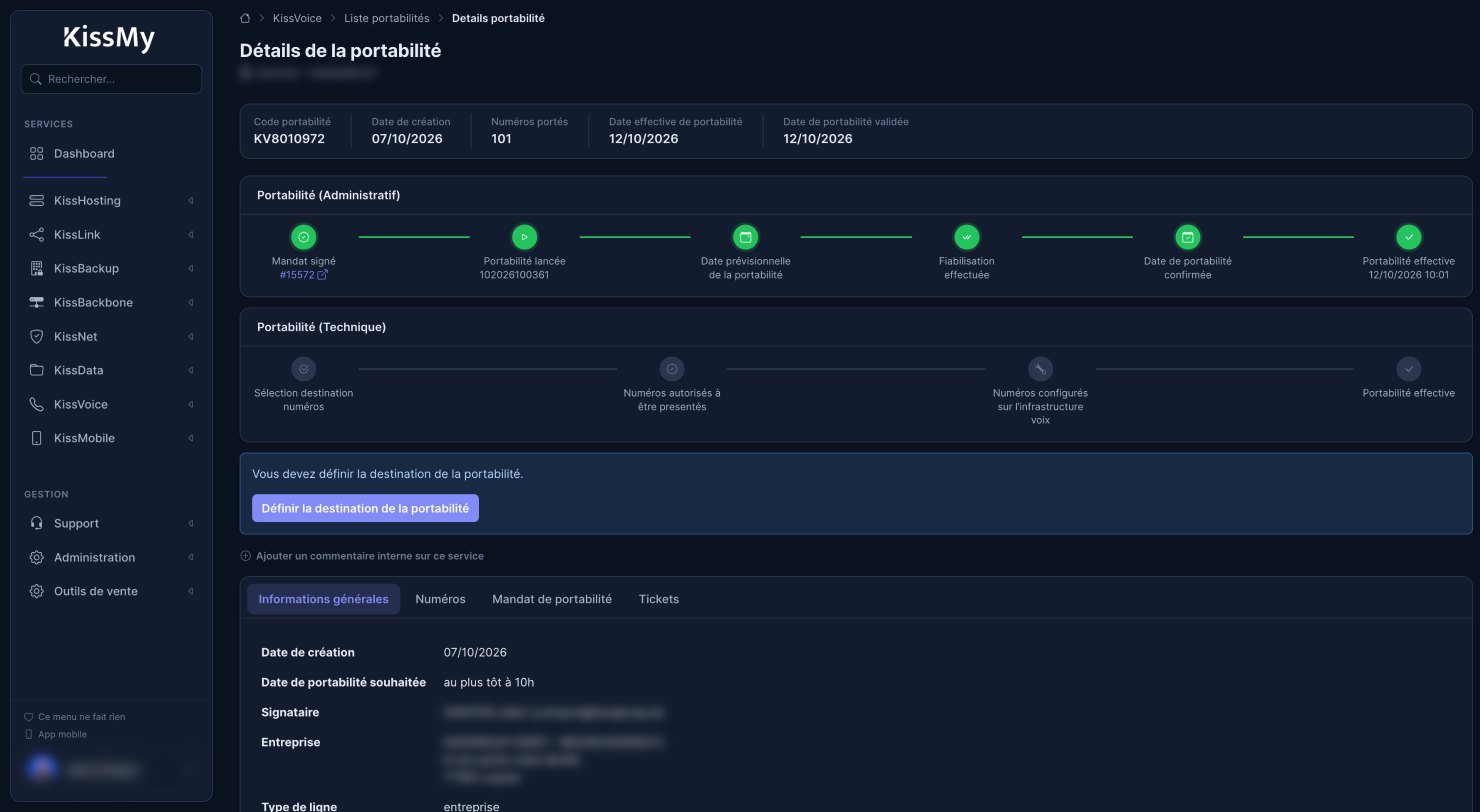Viewport: 1480px width, 812px height.
Task: Select the Tickets tab
Action: 659,599
